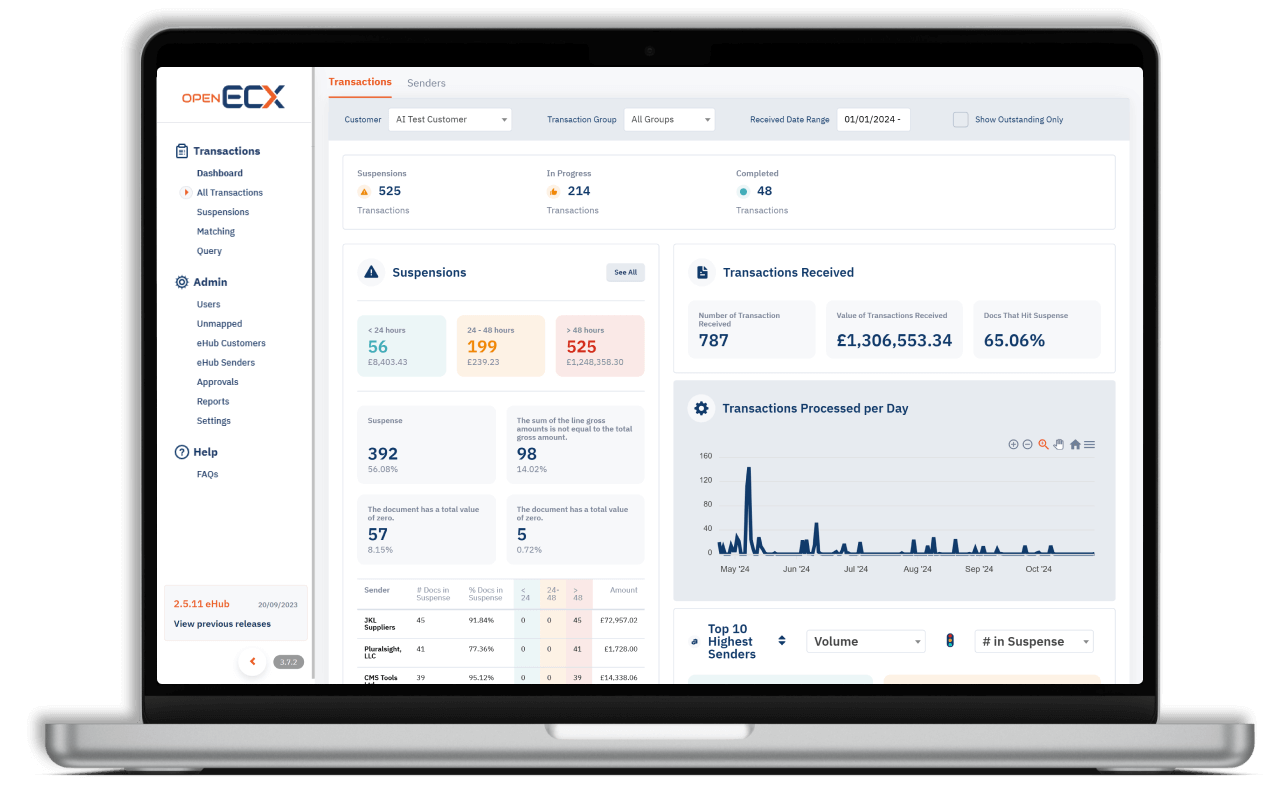Open Query in the sidebar
This screenshot has width=1285, height=786.
click(209, 251)
